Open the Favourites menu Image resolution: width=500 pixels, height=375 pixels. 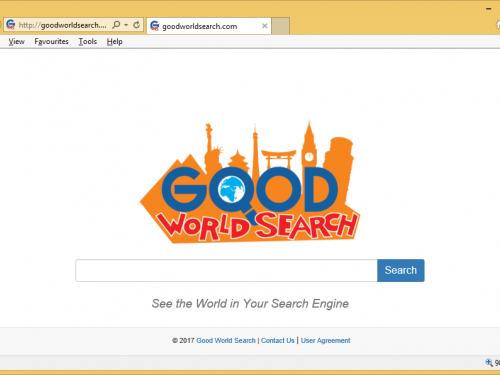click(51, 42)
